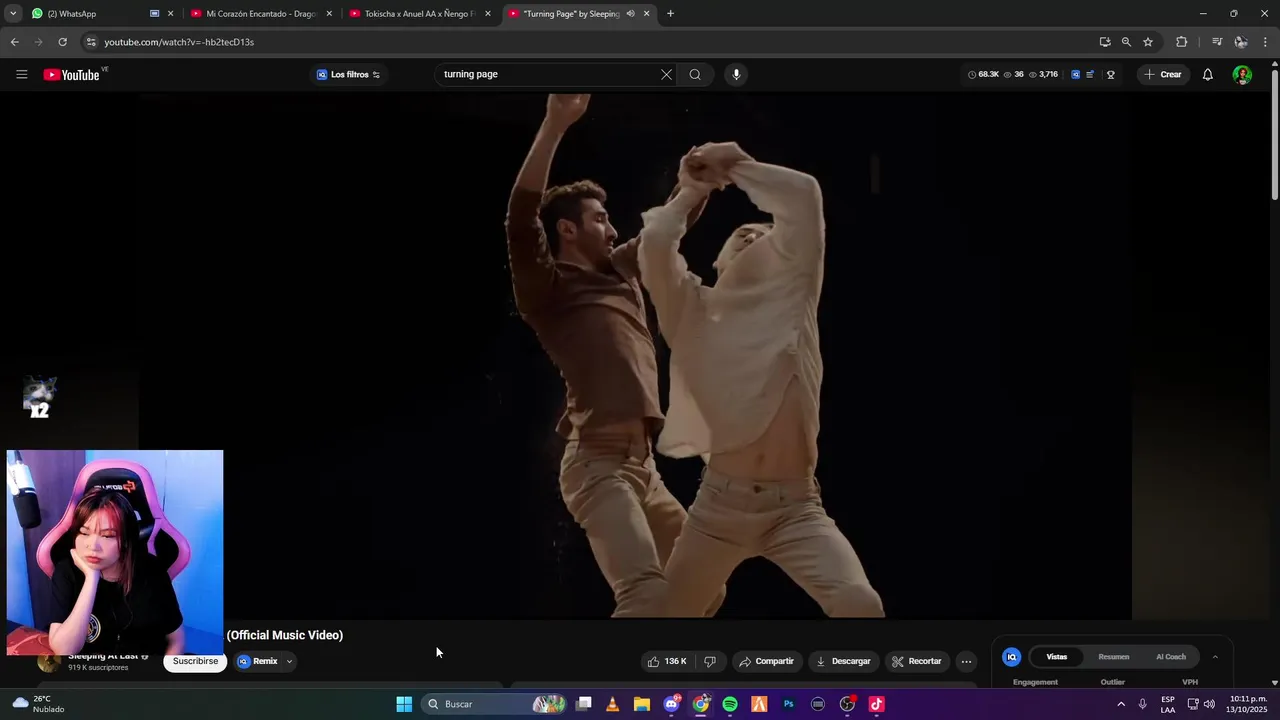Viewport: 1280px width, 720px height.
Task: Click the 68.3K clock stat
Action: (x=984, y=75)
